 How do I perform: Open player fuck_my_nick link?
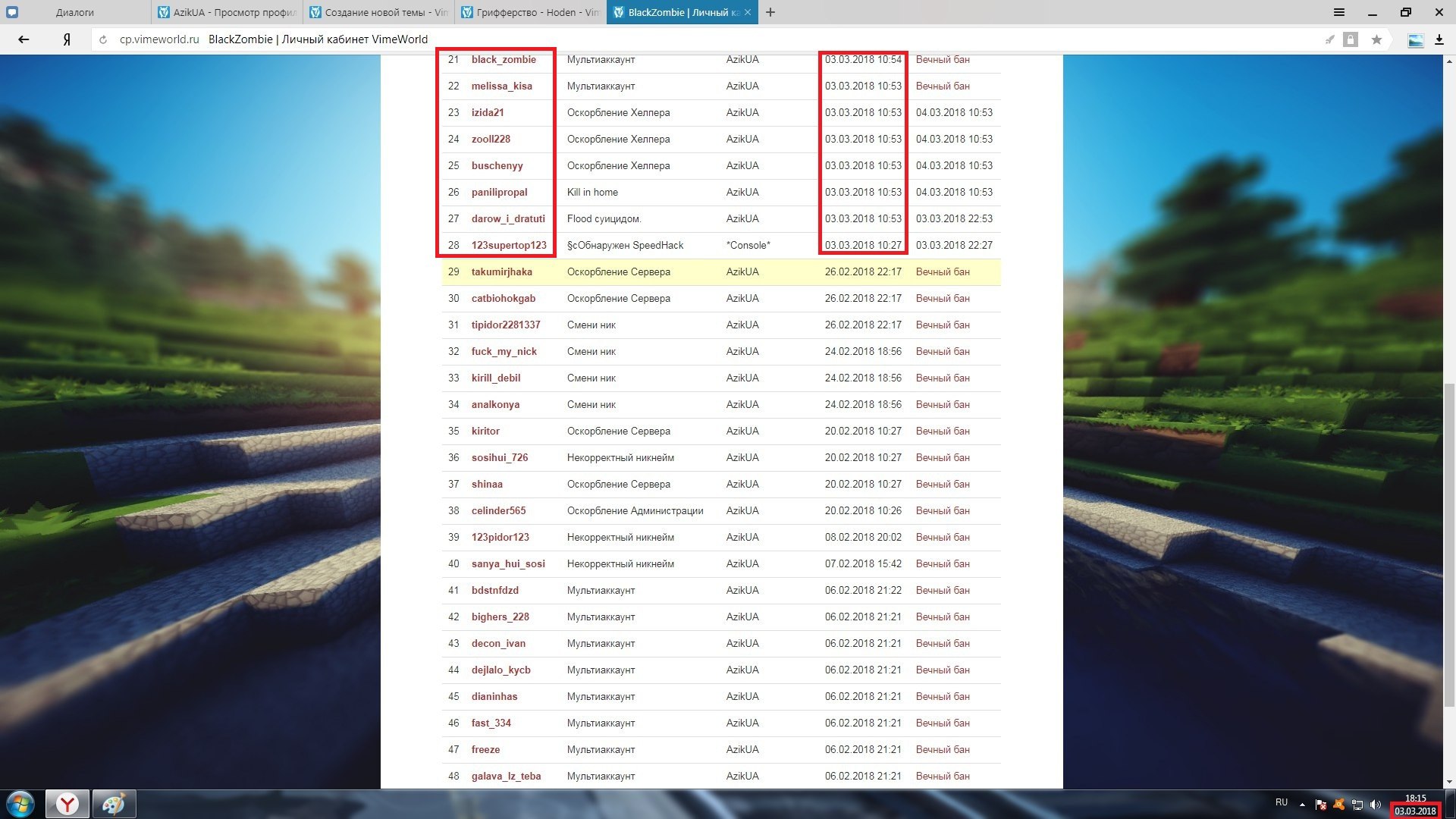(504, 351)
